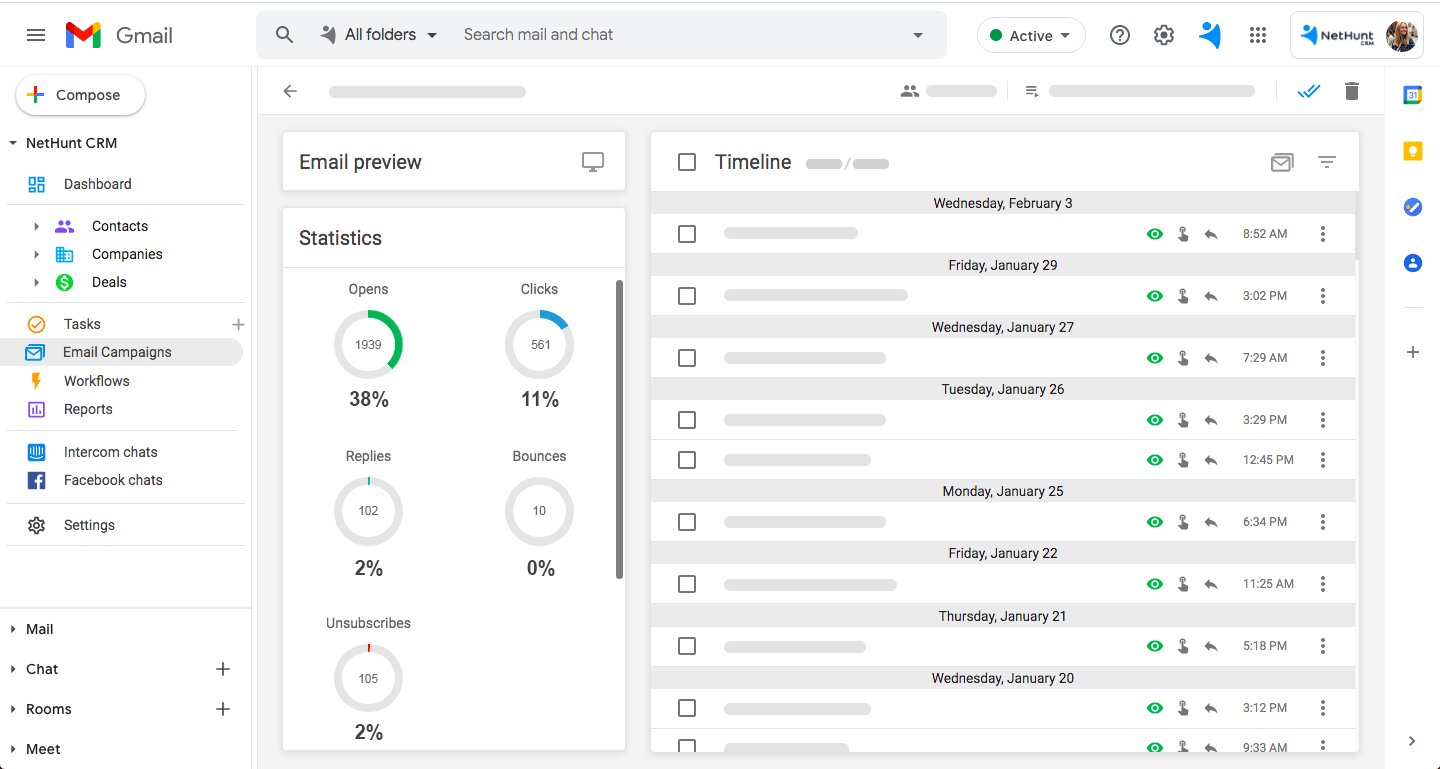
Task: Open the desktop preview icon in Email preview
Action: pos(593,162)
